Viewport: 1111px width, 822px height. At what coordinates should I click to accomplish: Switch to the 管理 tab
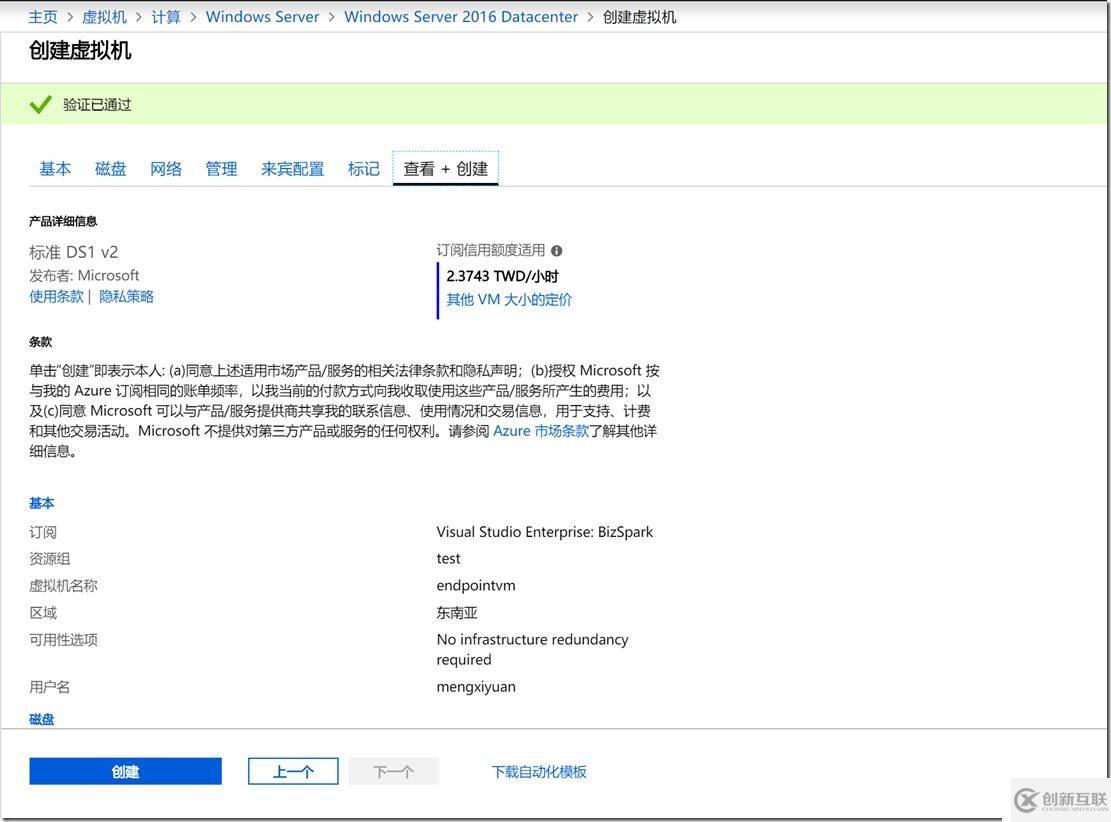click(x=221, y=168)
